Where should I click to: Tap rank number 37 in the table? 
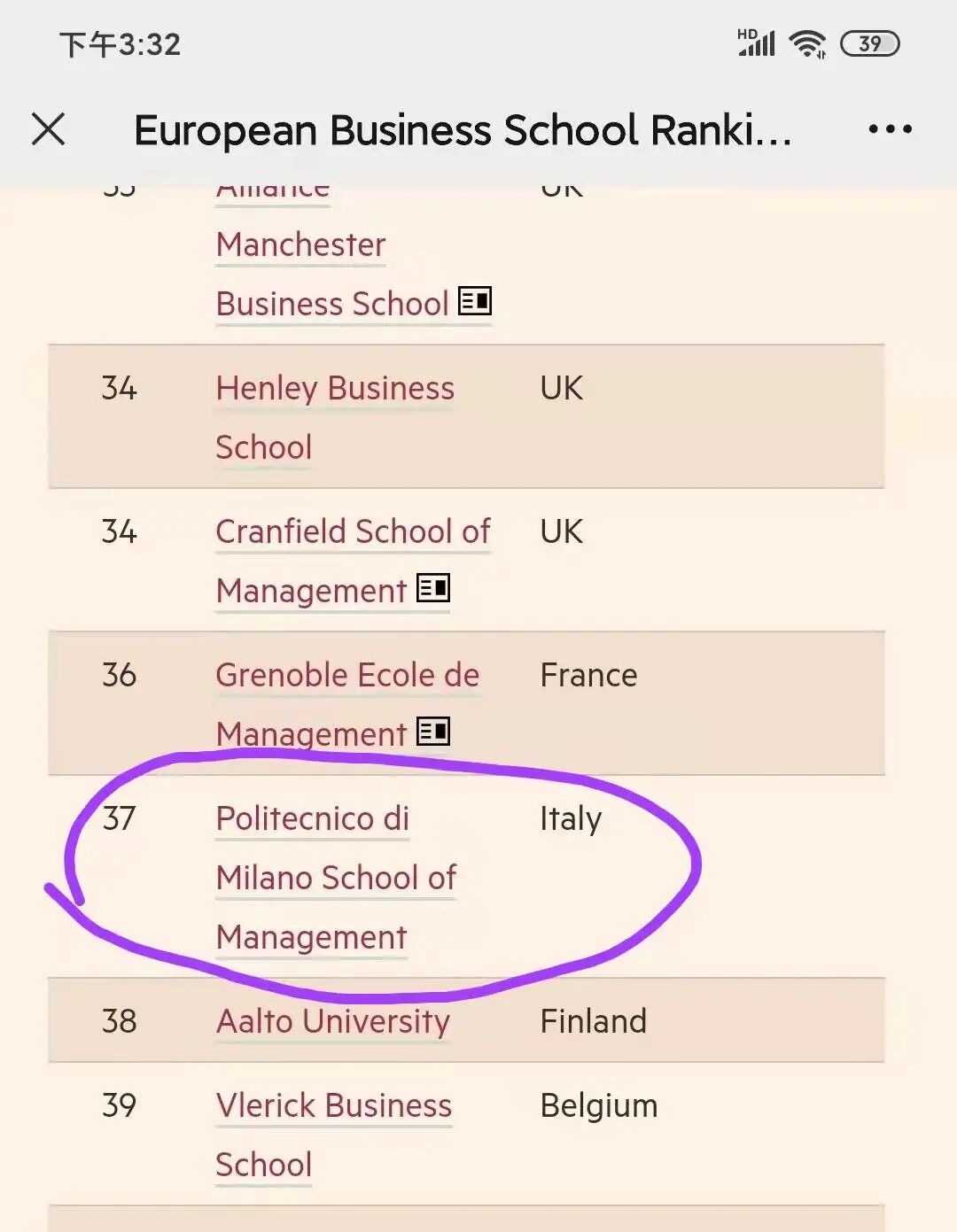point(119,818)
